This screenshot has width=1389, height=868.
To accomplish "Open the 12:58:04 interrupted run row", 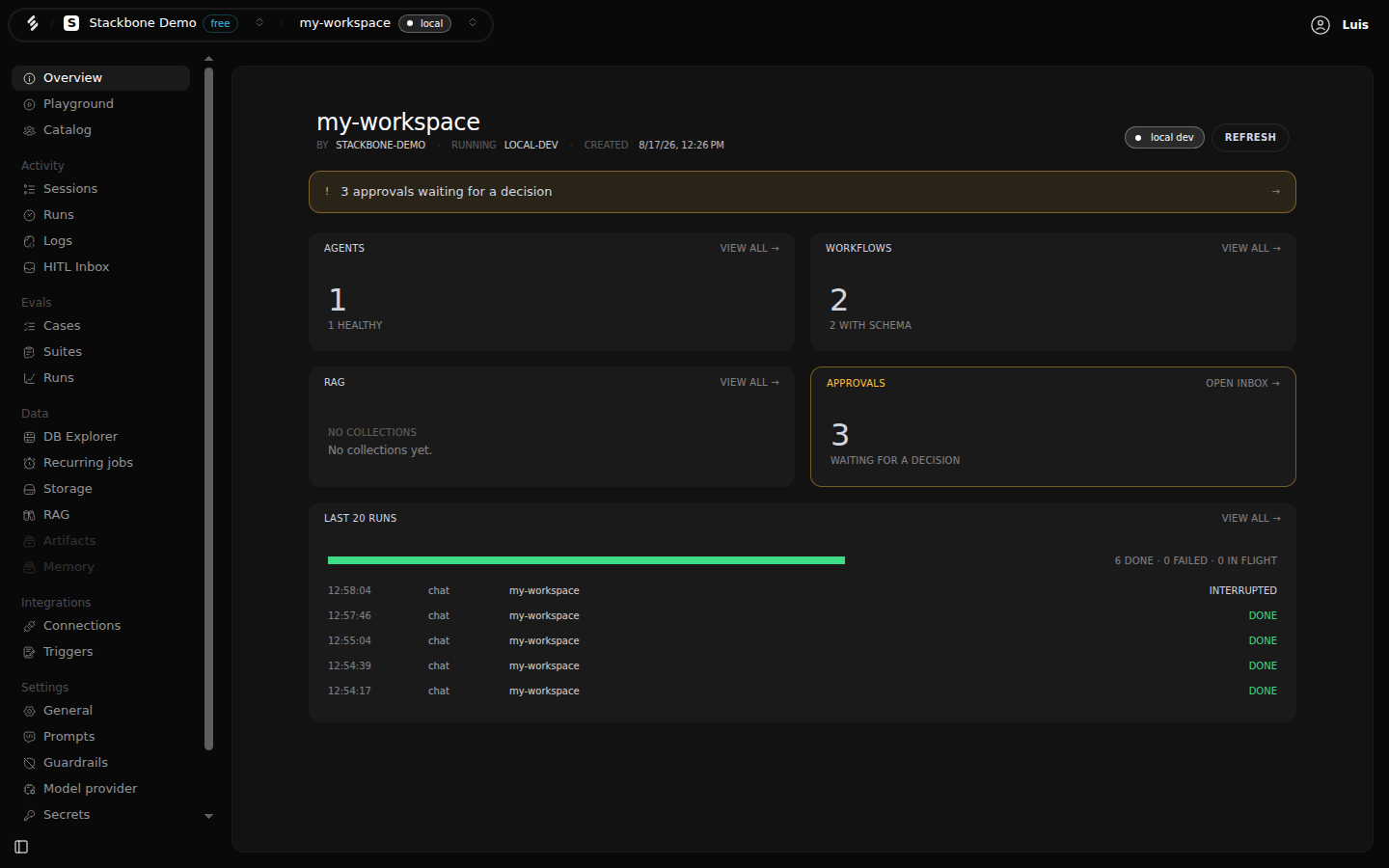I will coord(802,590).
